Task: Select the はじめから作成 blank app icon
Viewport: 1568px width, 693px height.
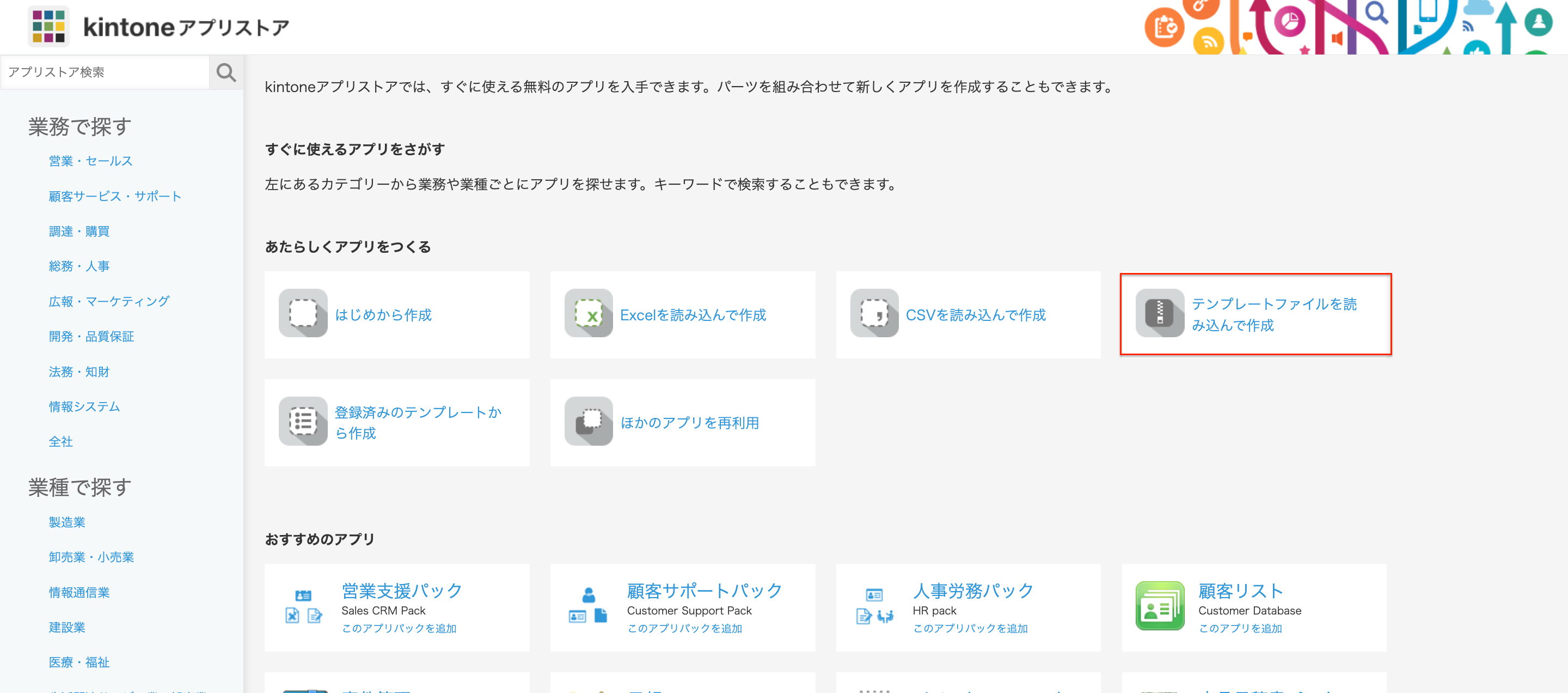Action: click(303, 315)
